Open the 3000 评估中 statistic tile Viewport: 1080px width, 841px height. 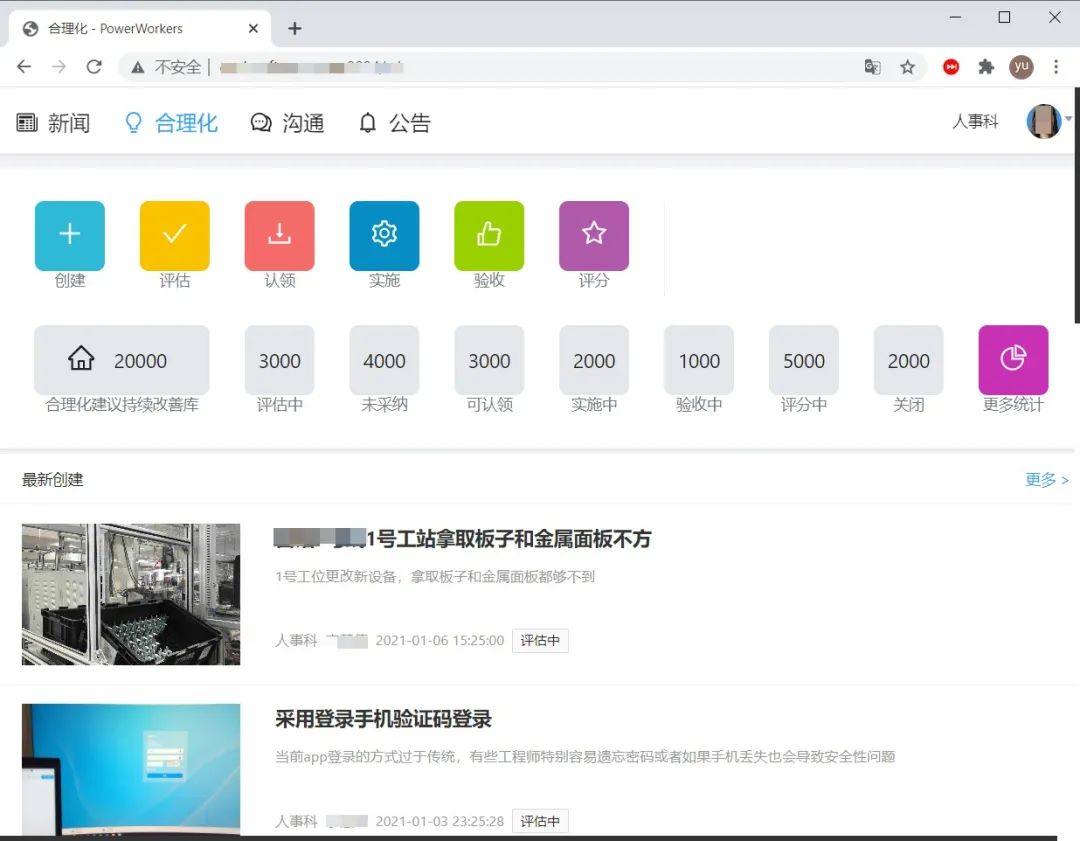click(280, 360)
